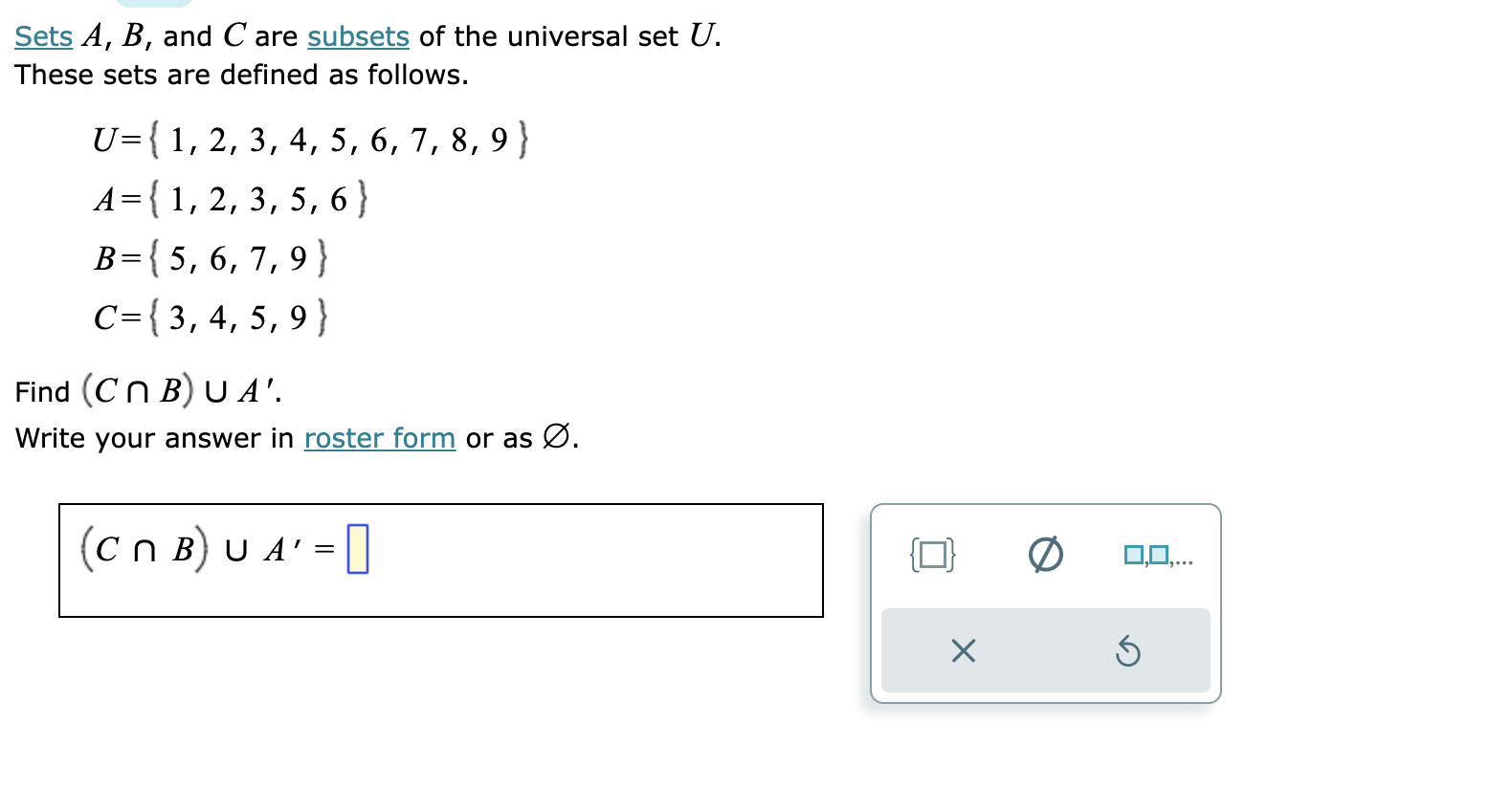Viewport: 1512px width, 790px height.
Task: Open the roster form definition link
Action: (379, 438)
